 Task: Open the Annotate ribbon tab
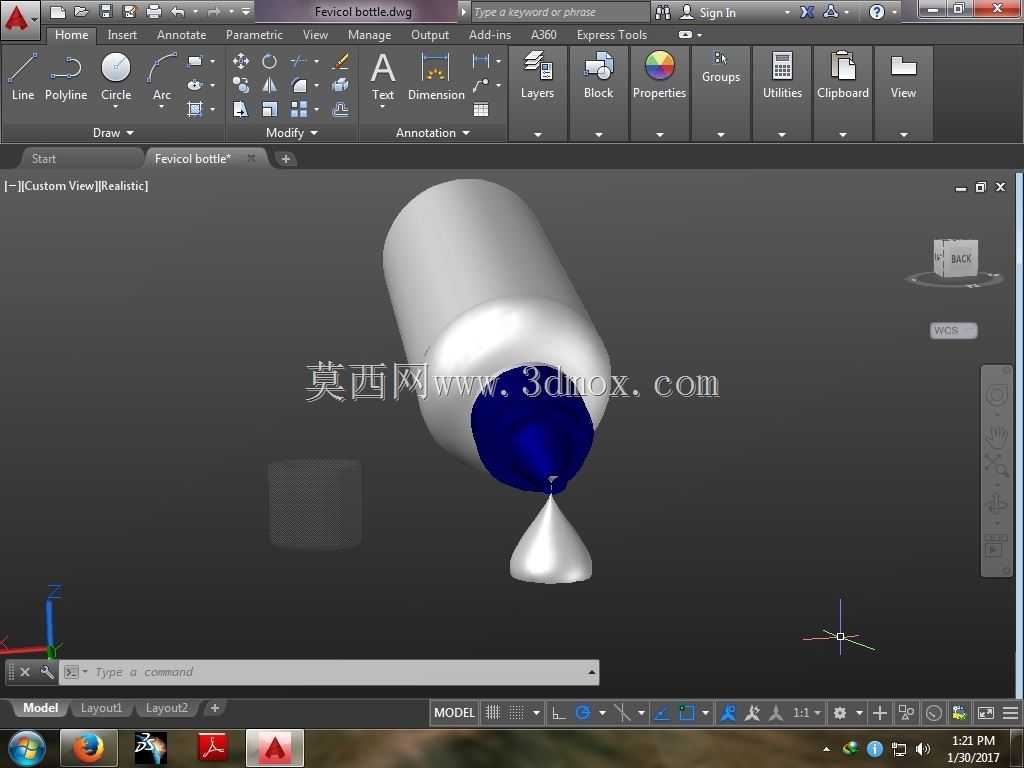pyautogui.click(x=182, y=35)
